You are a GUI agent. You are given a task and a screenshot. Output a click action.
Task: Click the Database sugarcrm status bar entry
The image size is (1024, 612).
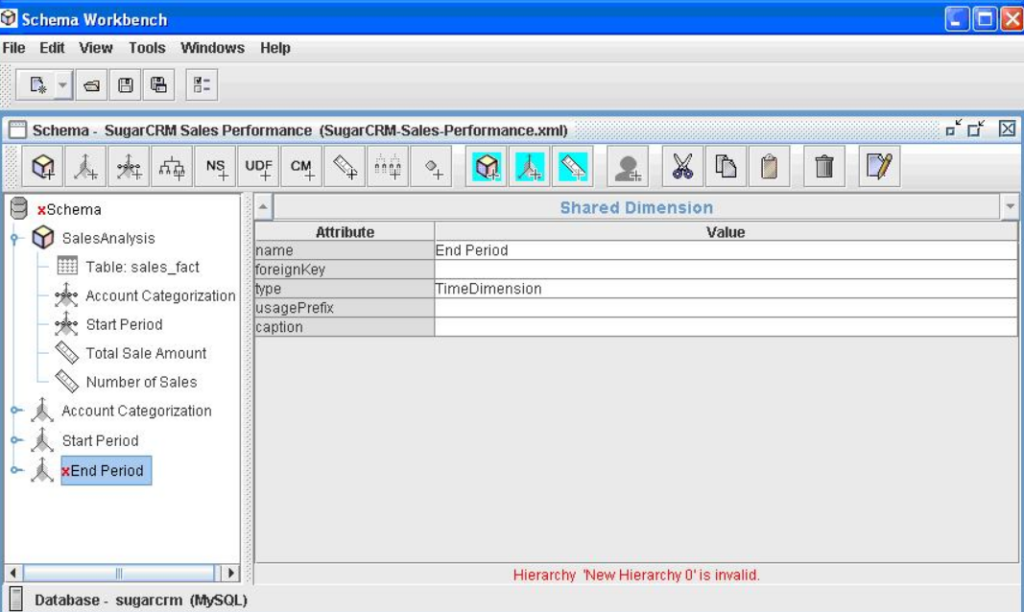[140, 600]
